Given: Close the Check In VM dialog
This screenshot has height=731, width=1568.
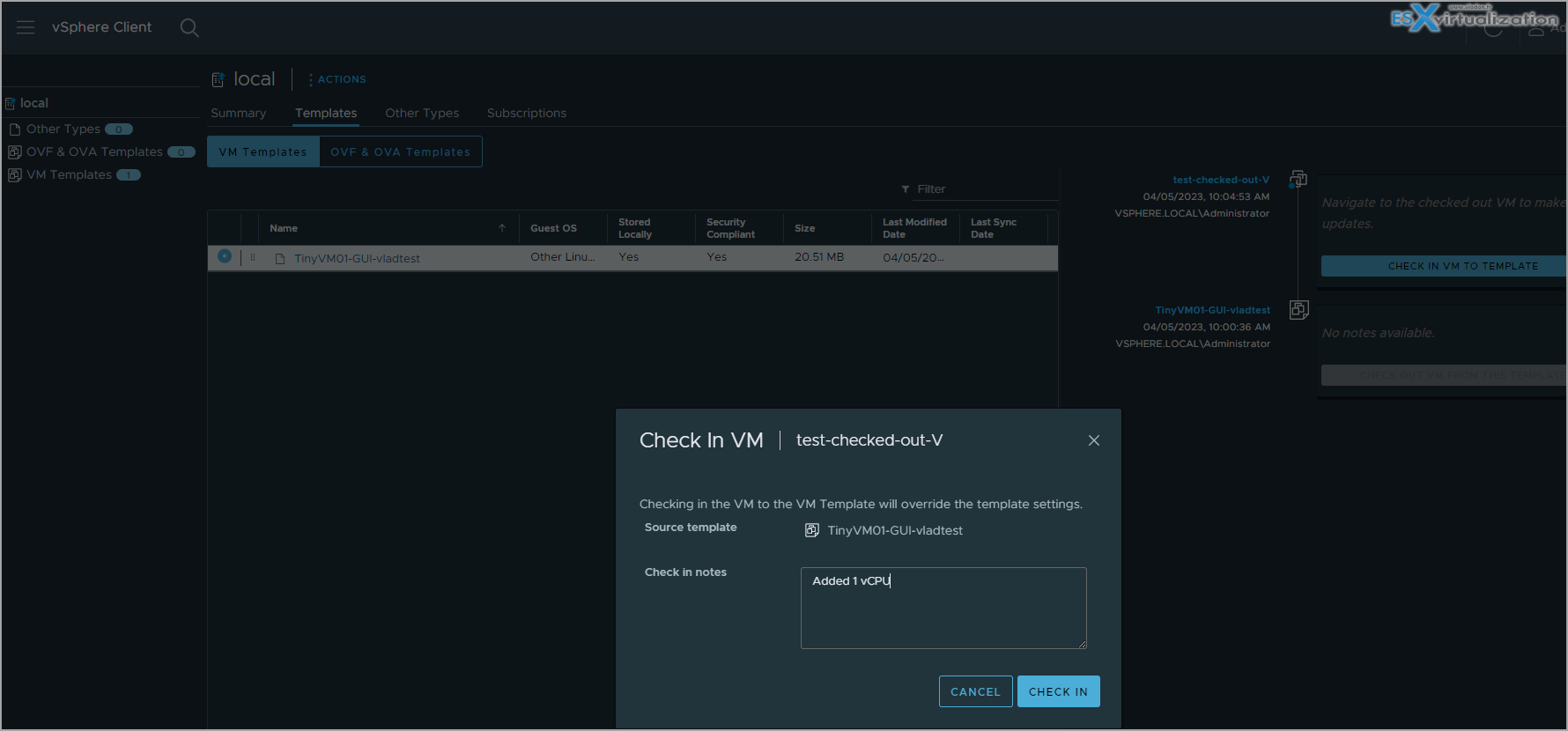Looking at the screenshot, I should (x=1094, y=440).
